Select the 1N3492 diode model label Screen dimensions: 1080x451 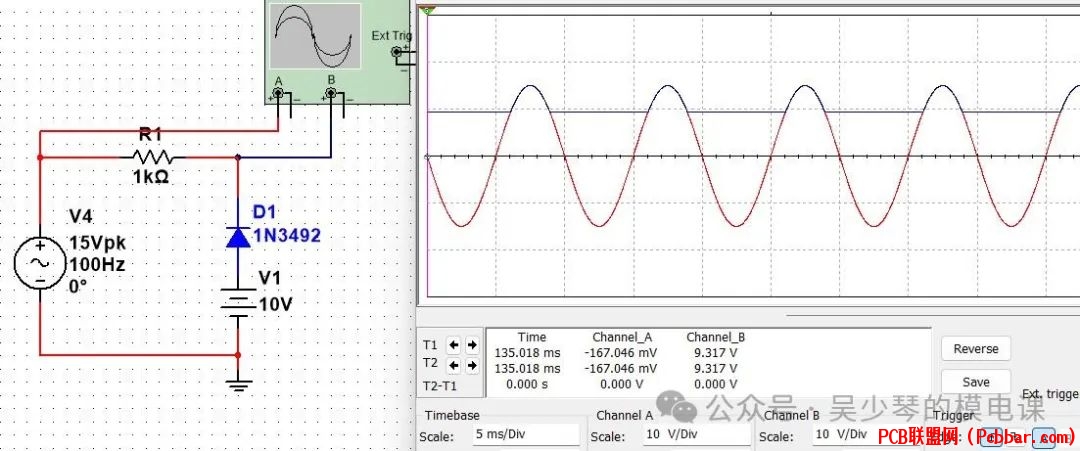[x=287, y=236]
